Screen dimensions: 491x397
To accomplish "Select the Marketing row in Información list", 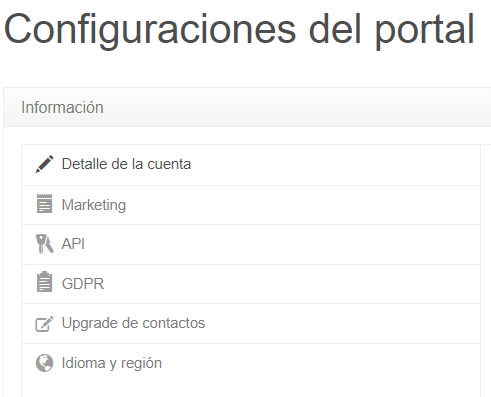I will point(251,205).
